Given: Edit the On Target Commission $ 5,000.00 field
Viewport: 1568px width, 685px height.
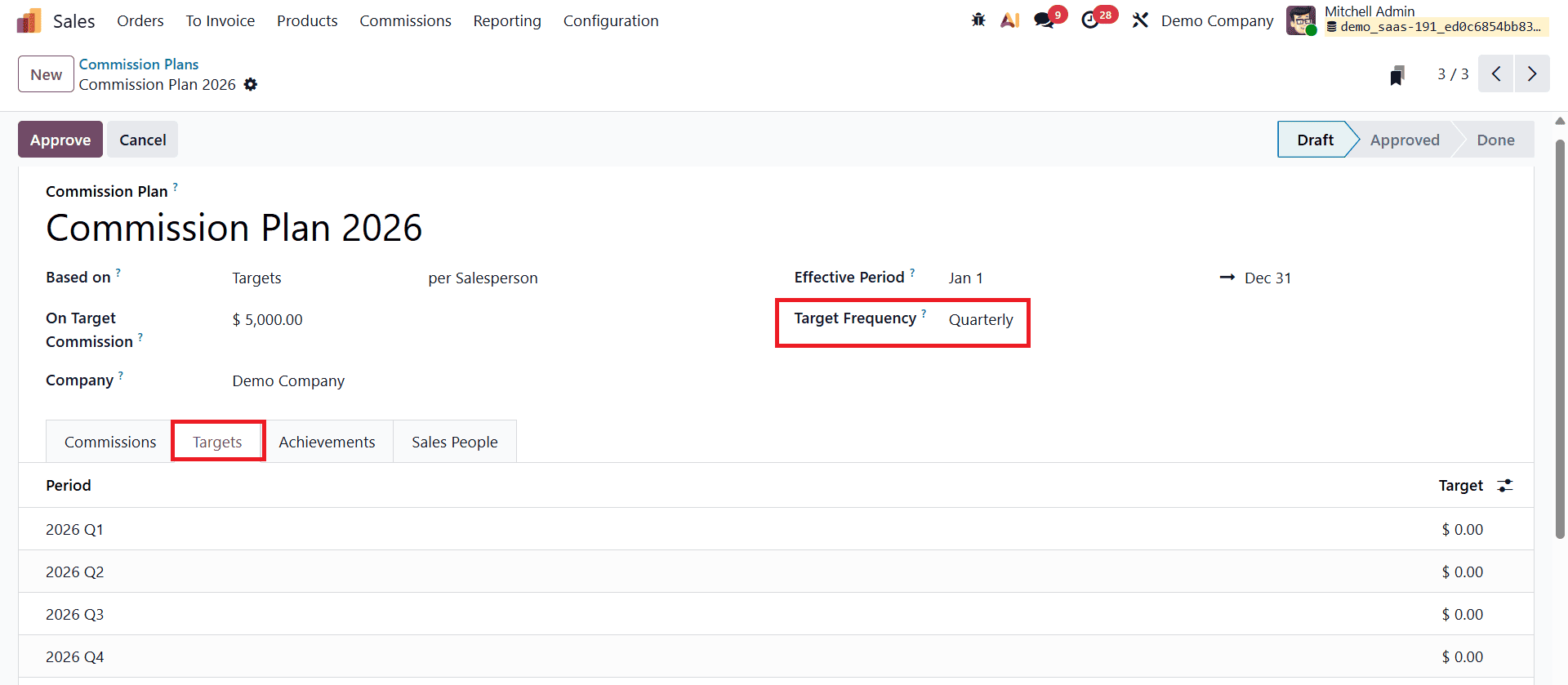Looking at the screenshot, I should coord(268,320).
